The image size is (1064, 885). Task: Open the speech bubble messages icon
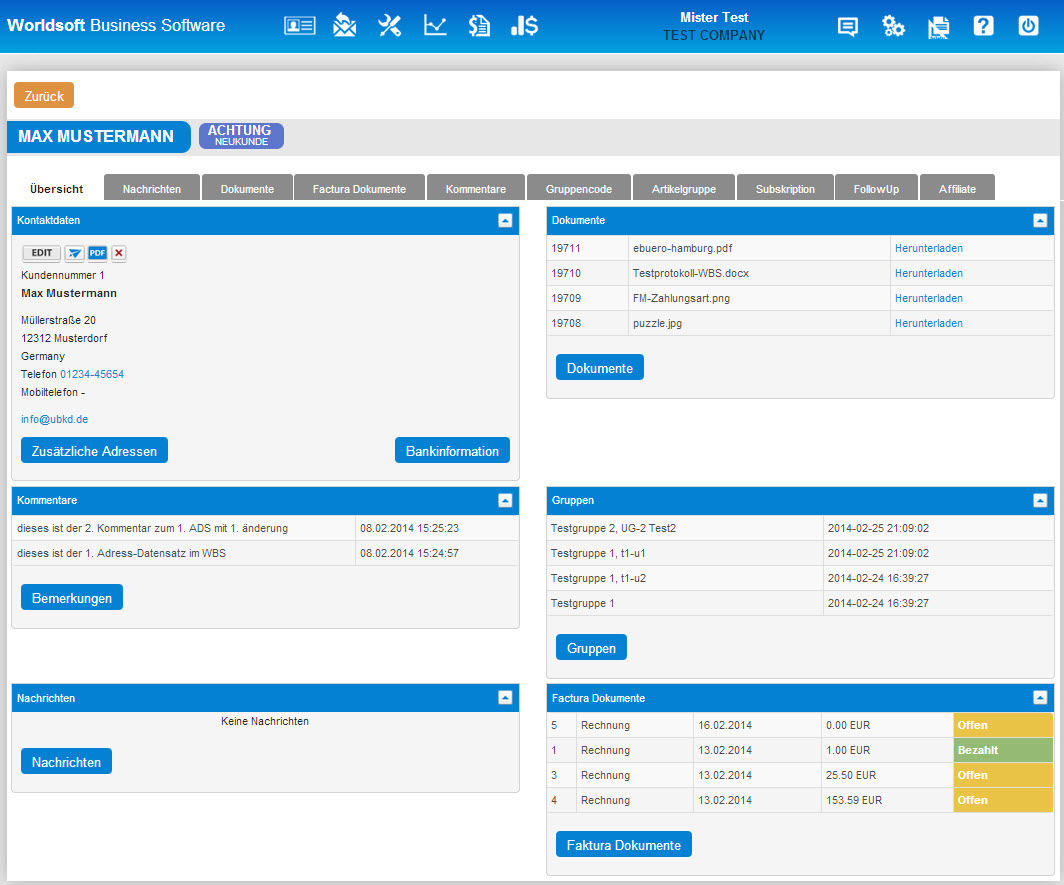click(848, 26)
